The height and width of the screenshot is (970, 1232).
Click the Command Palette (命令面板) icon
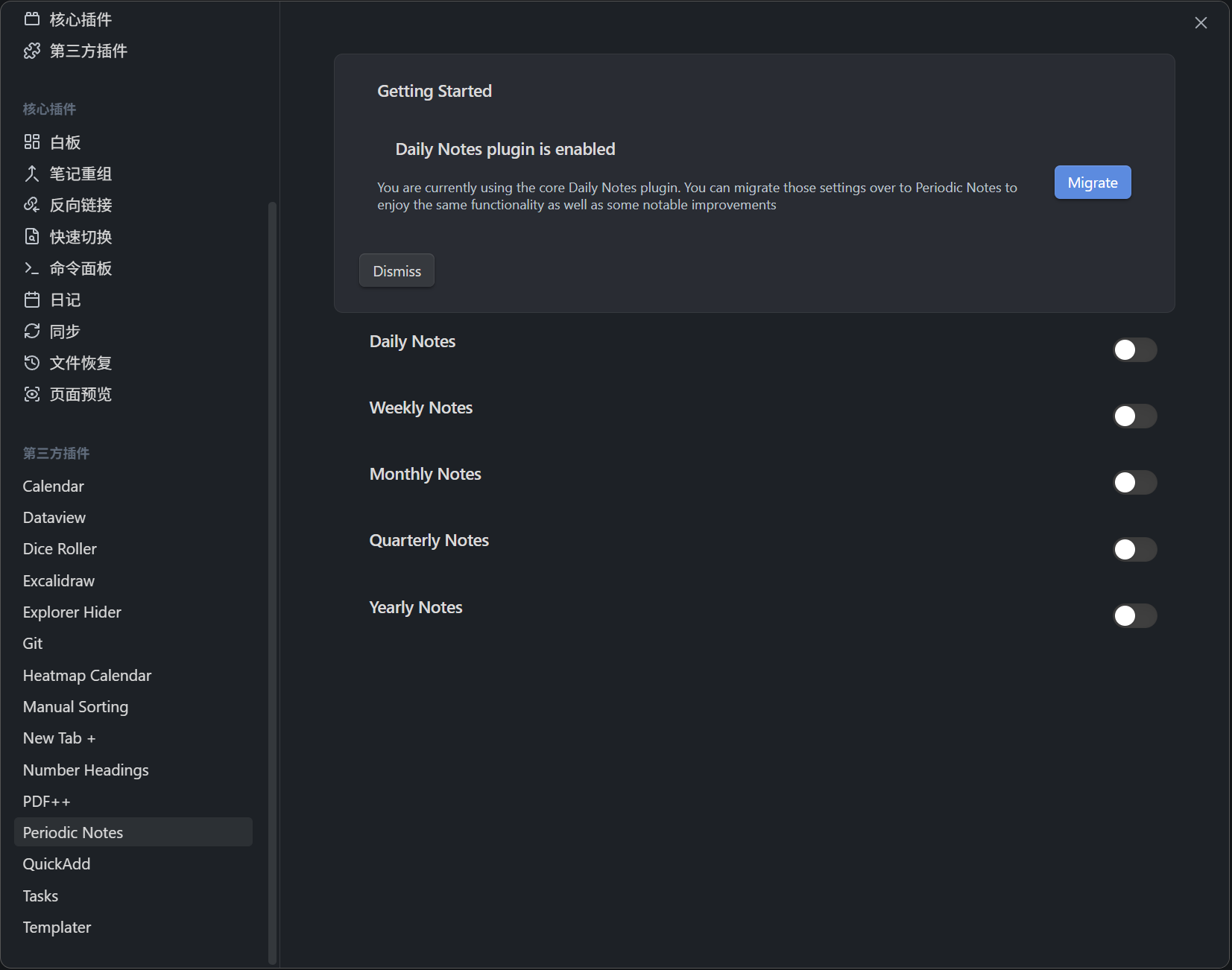click(32, 268)
